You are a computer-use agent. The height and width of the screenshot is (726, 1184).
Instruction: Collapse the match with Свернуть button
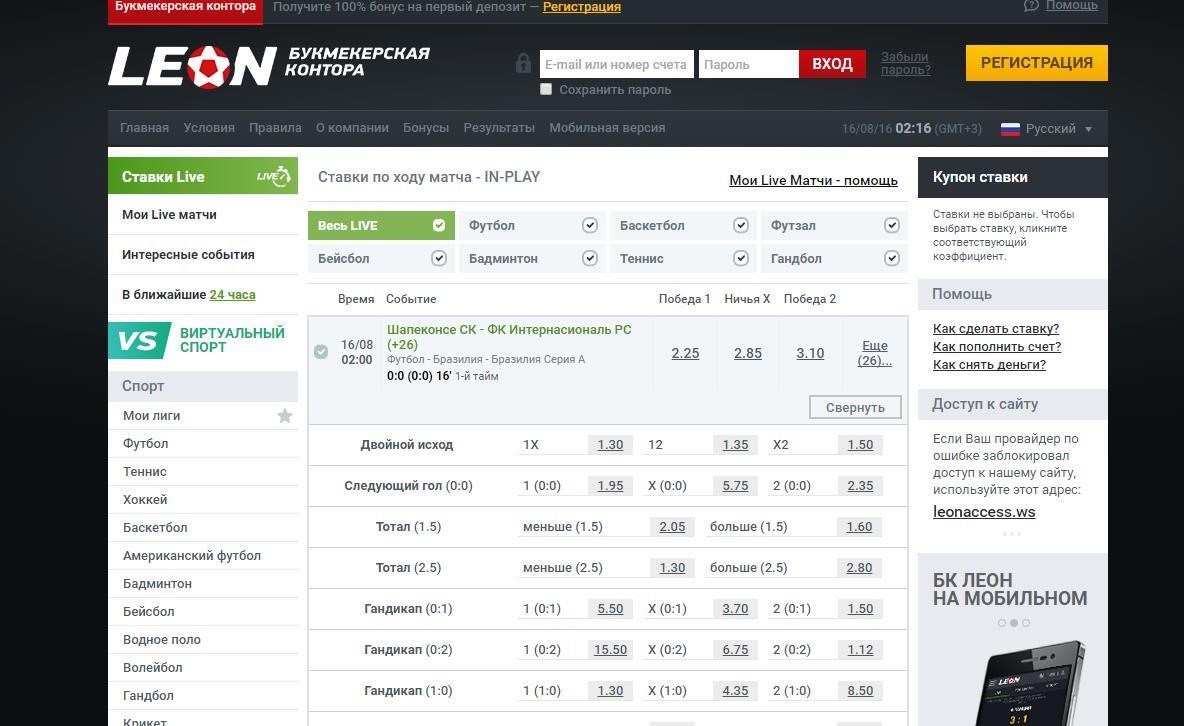tap(855, 407)
